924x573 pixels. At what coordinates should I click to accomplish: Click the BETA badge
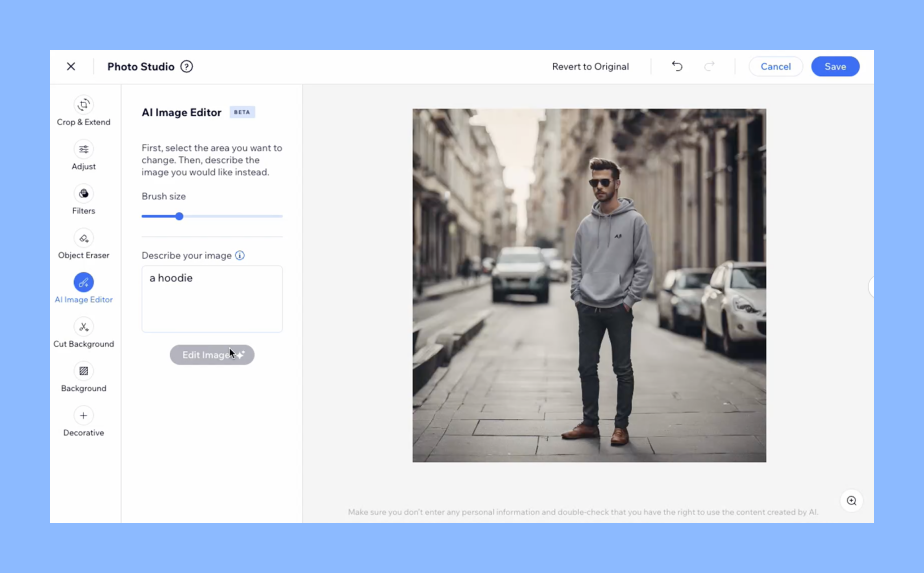(242, 112)
